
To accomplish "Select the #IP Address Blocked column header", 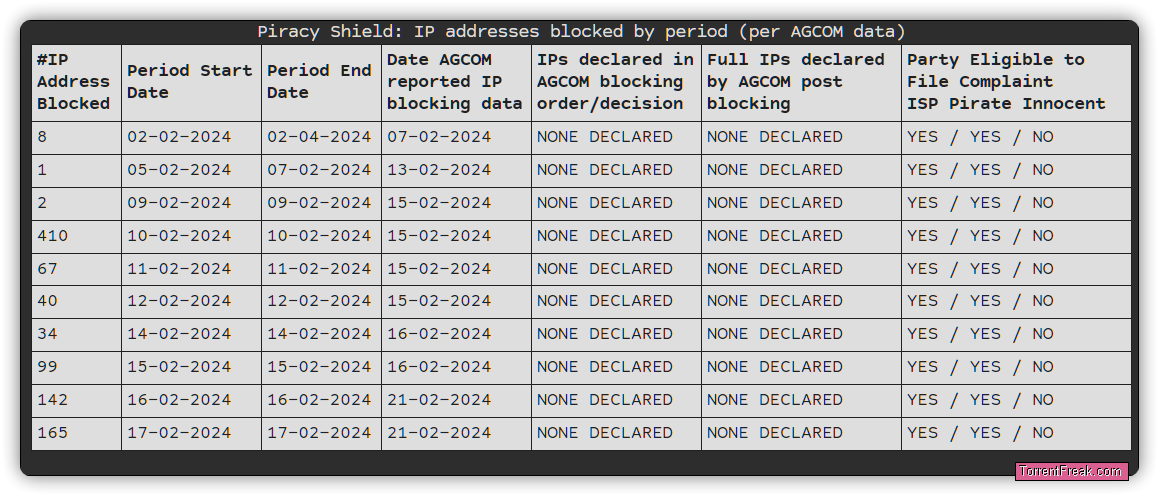I will 77,82.
